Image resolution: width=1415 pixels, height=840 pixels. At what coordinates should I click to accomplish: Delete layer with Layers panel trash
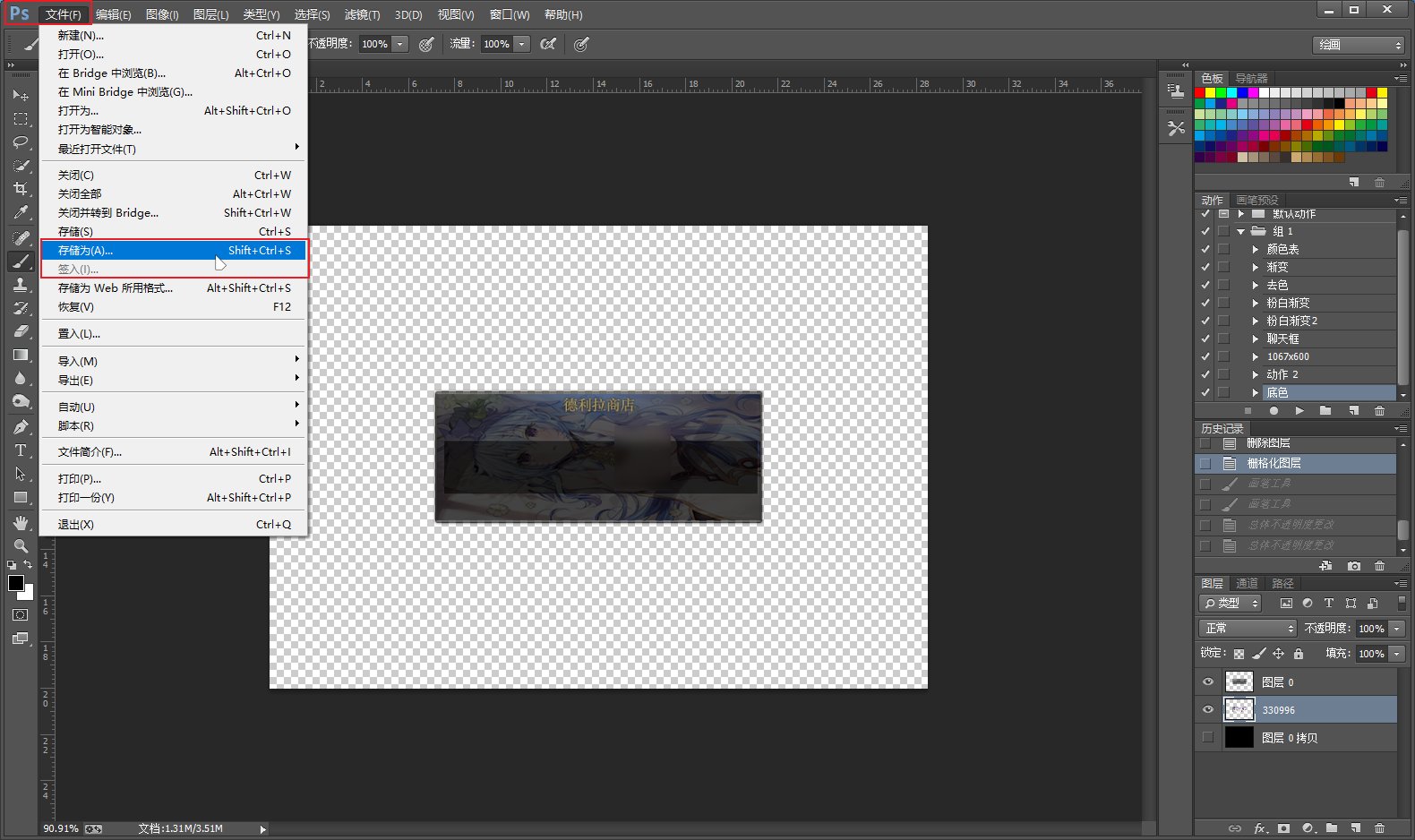1379,828
